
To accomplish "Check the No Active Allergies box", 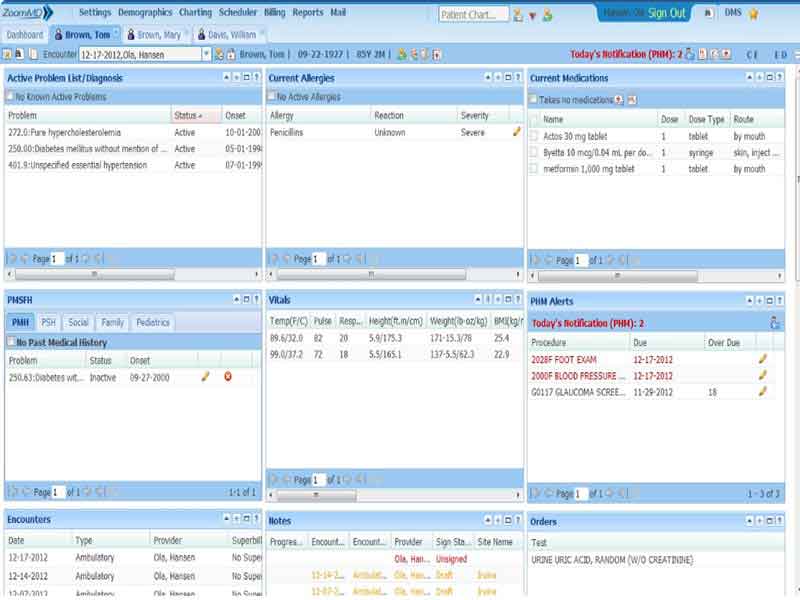I will 271,96.
